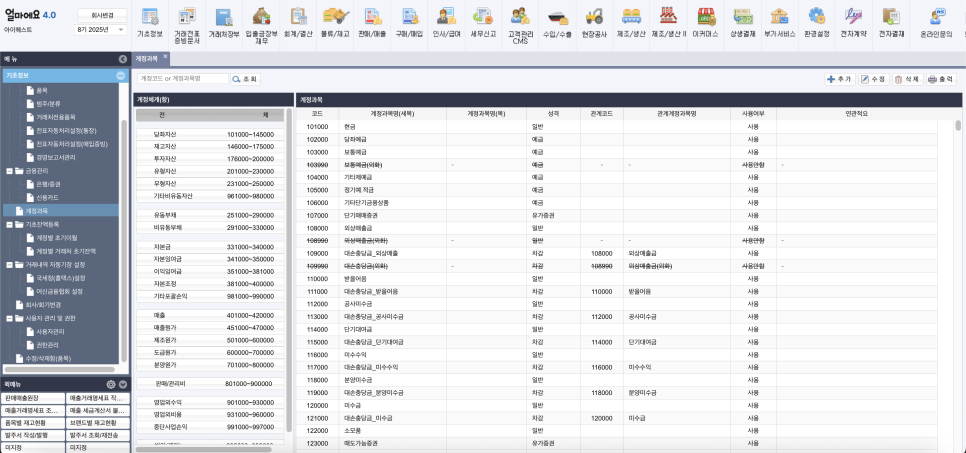This screenshot has width=966, height=453.
Task: Open the 구매/매입 module
Action: [409, 23]
